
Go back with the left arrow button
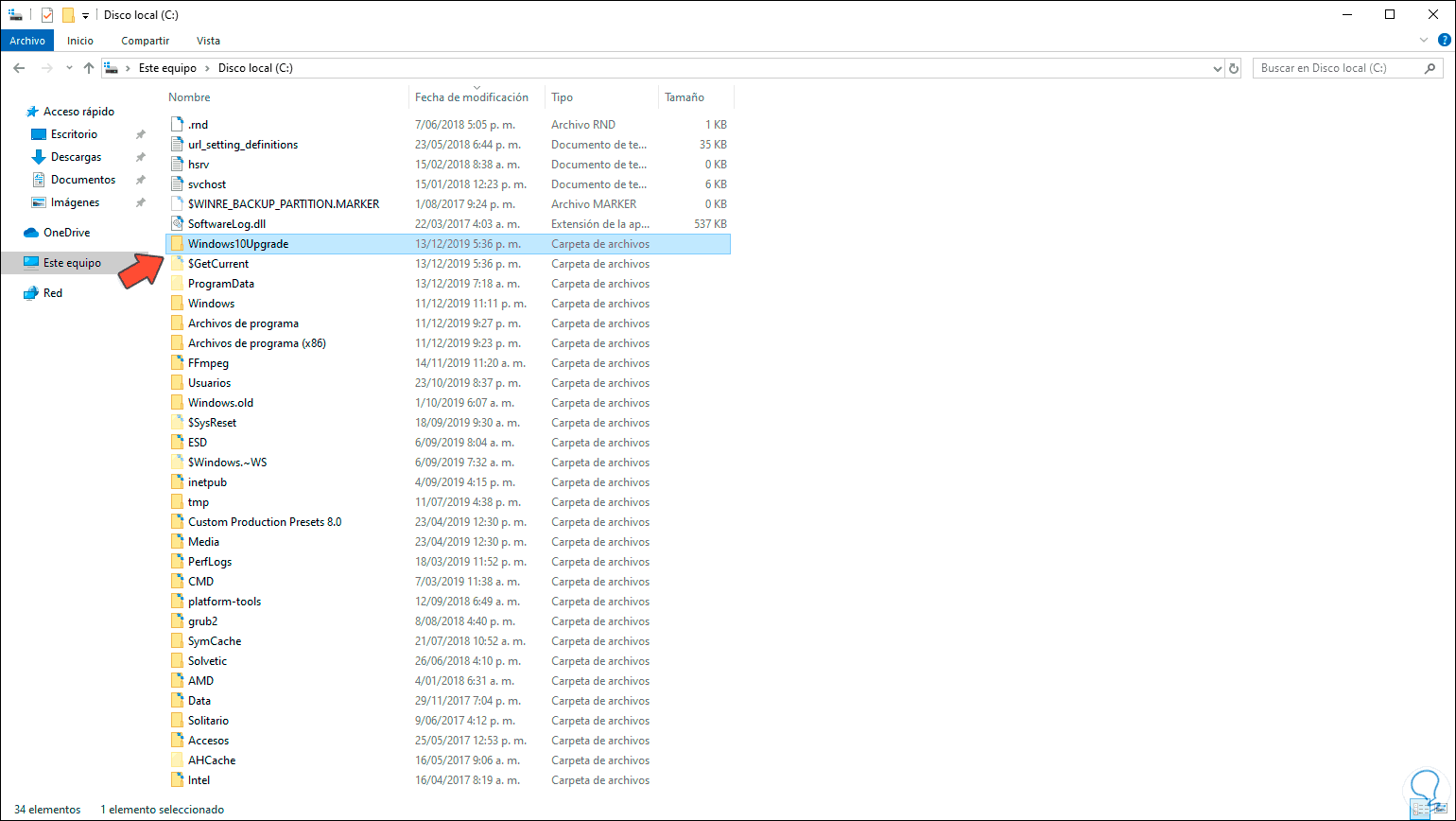coord(19,68)
